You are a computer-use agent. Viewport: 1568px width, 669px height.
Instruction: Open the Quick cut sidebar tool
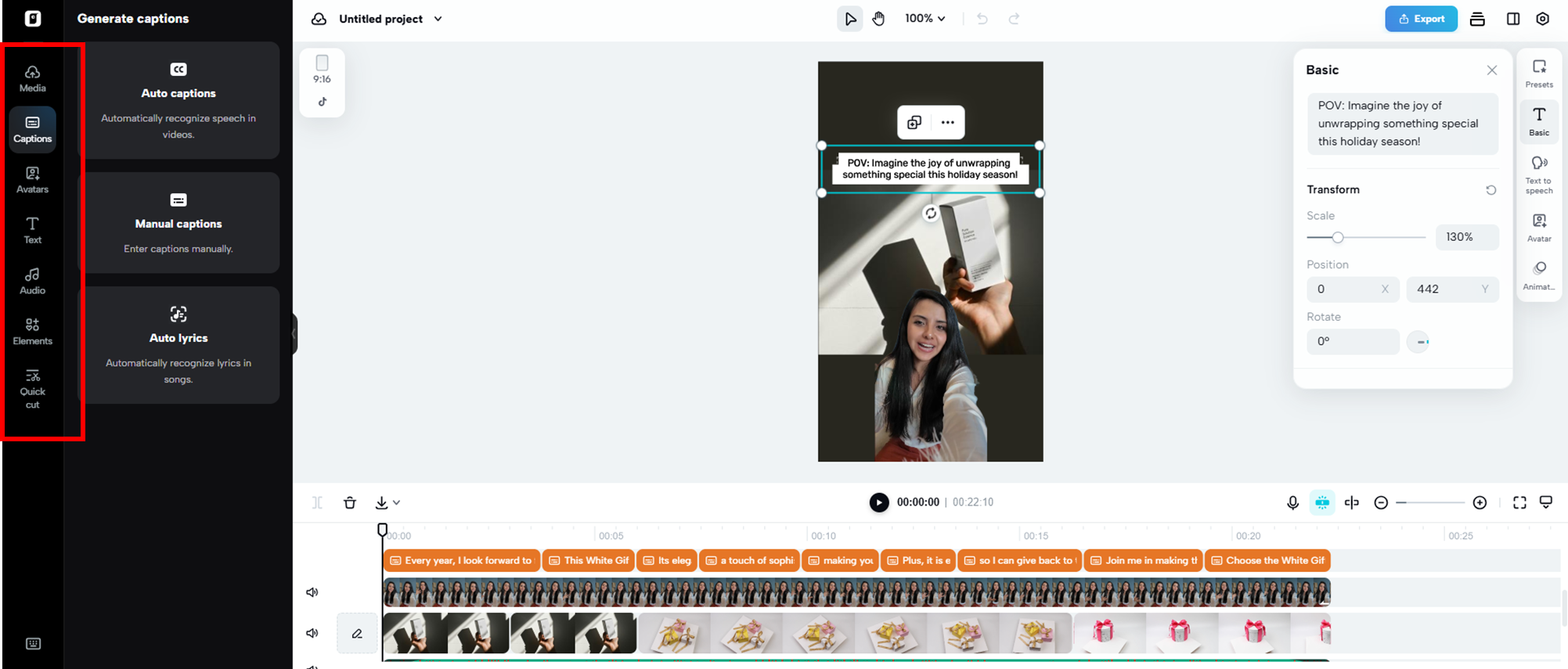32,388
